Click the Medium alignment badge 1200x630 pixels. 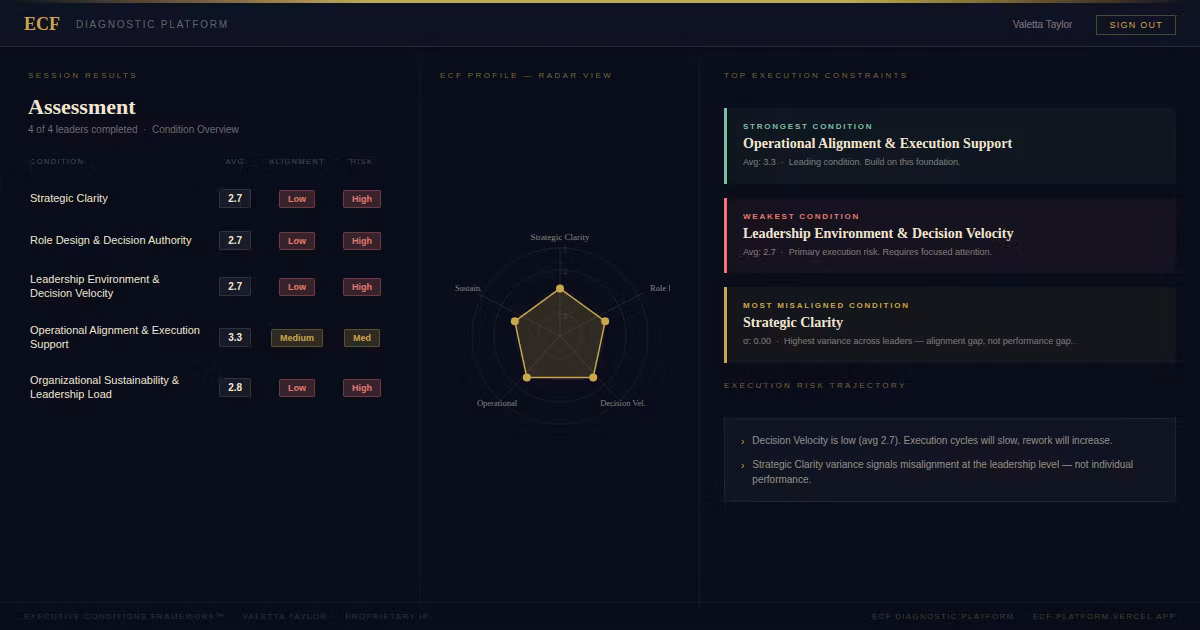click(297, 338)
